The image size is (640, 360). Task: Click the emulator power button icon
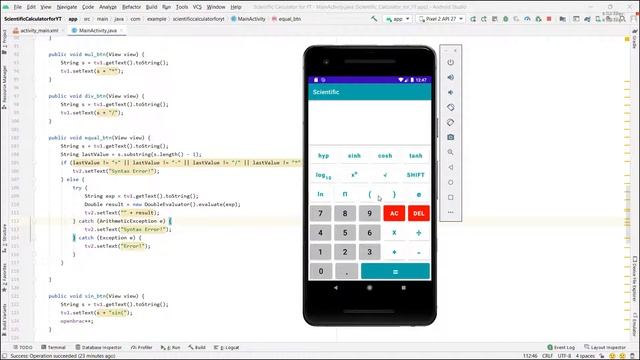451,62
